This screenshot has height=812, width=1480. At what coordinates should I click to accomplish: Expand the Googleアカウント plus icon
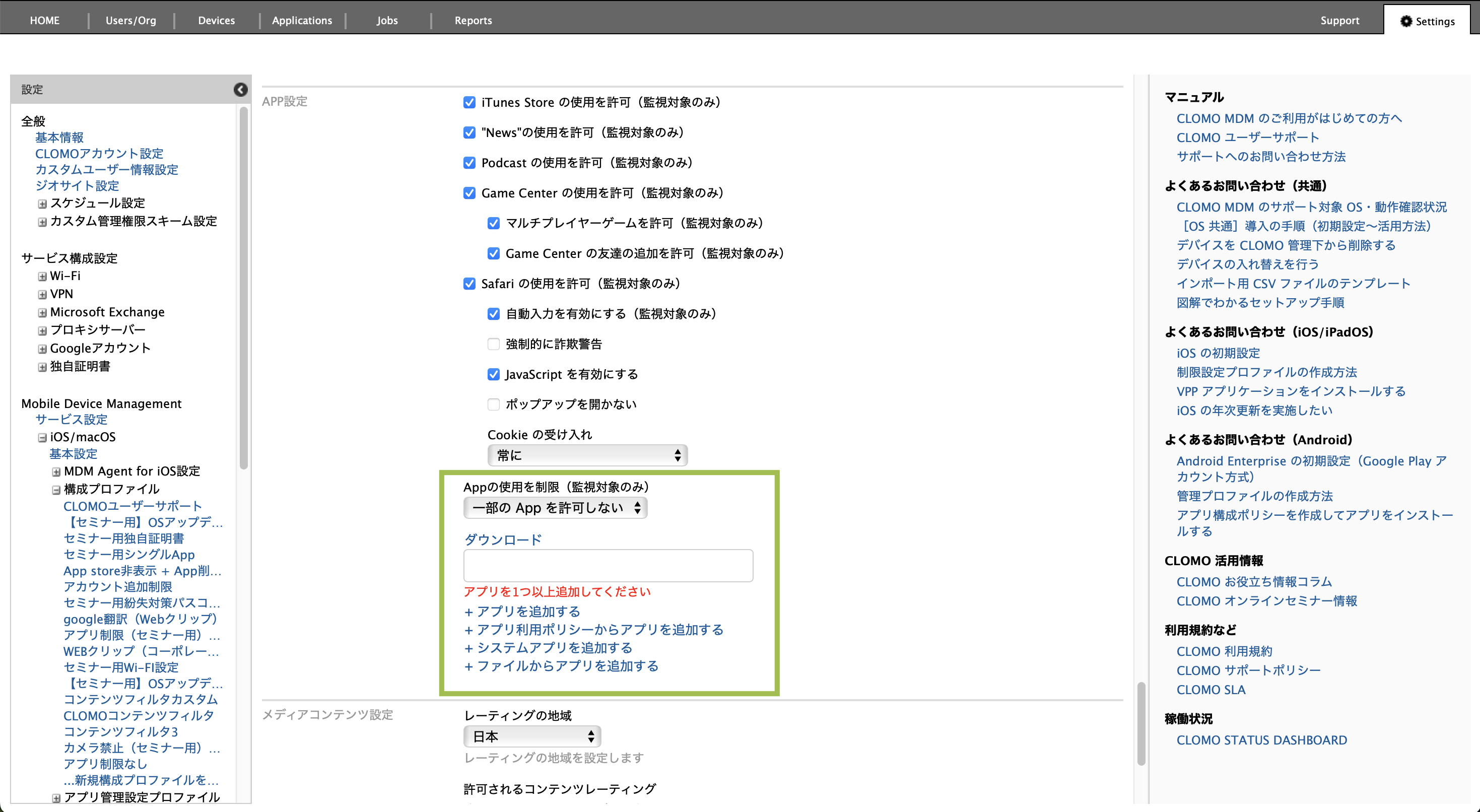coord(42,349)
